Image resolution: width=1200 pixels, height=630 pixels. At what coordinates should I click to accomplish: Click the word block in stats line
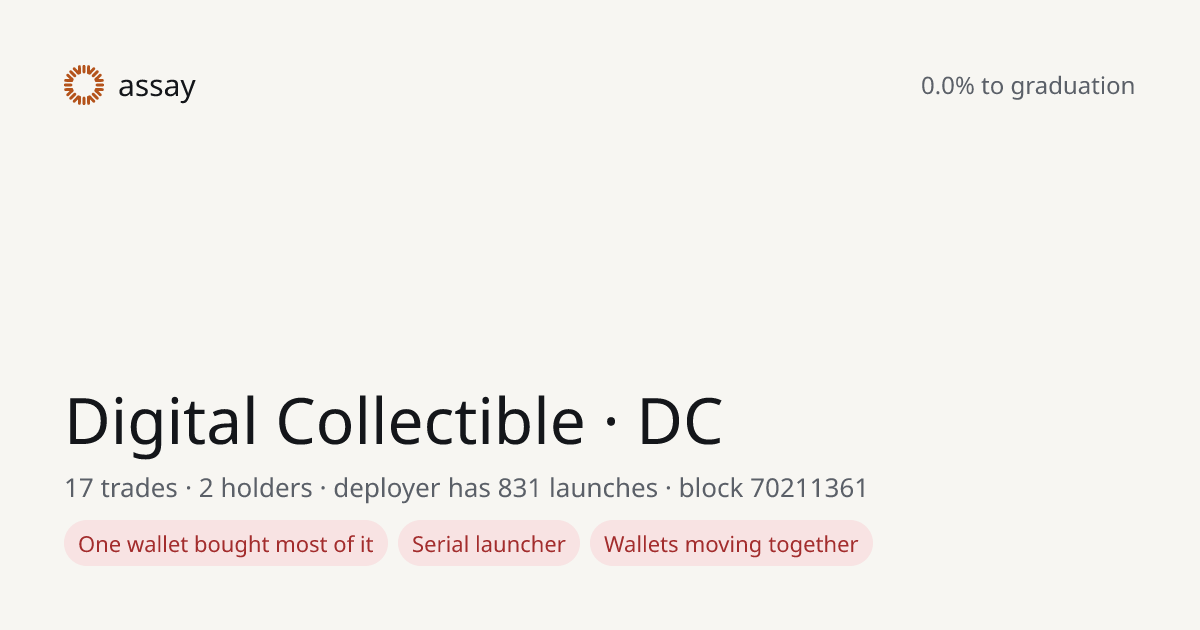tap(710, 488)
